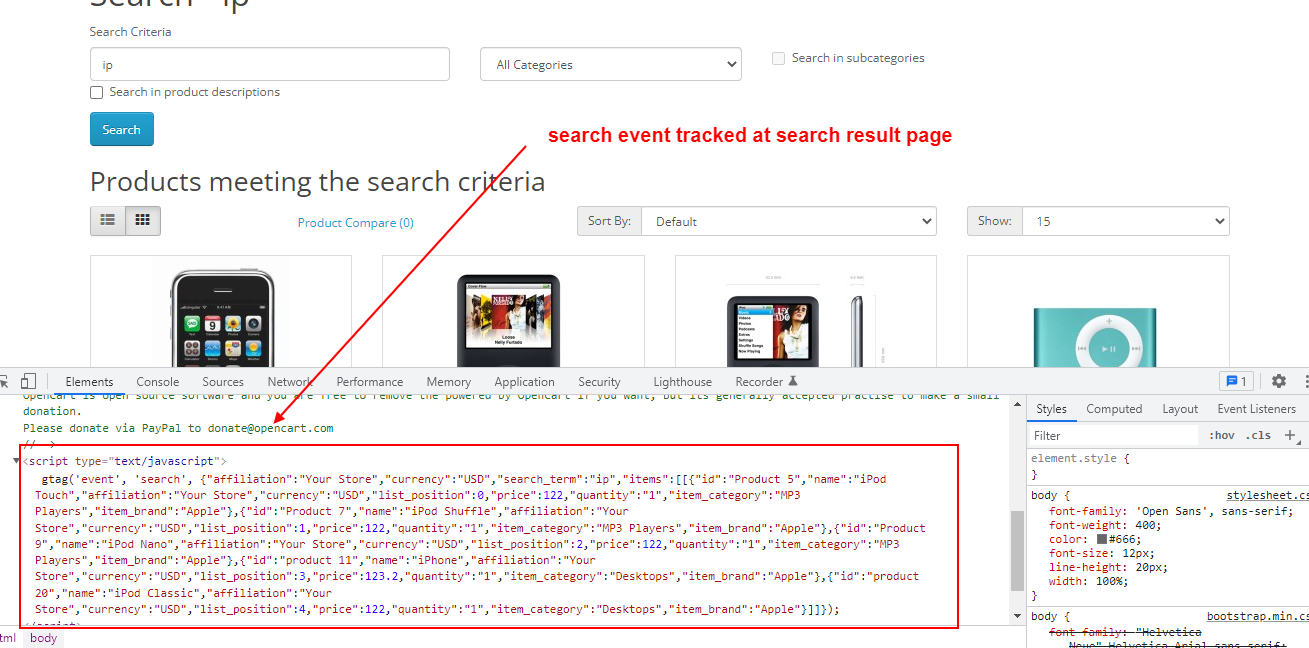Switch to list view layout

coord(108,220)
